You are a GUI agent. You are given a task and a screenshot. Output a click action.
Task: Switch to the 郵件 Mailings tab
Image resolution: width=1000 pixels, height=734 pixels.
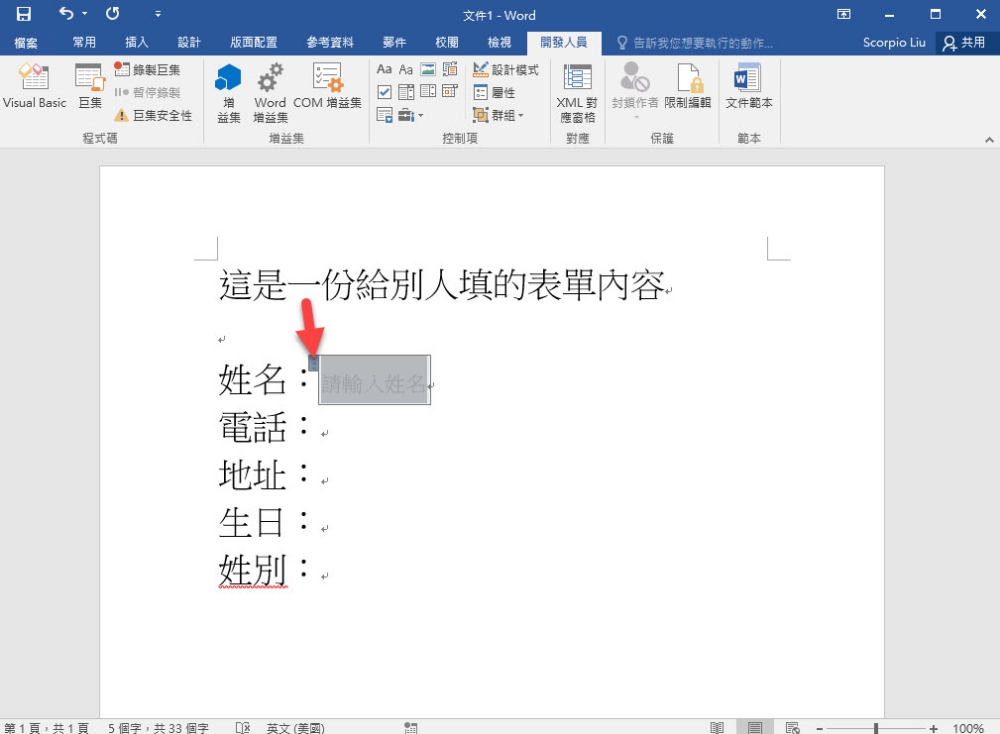(x=394, y=43)
